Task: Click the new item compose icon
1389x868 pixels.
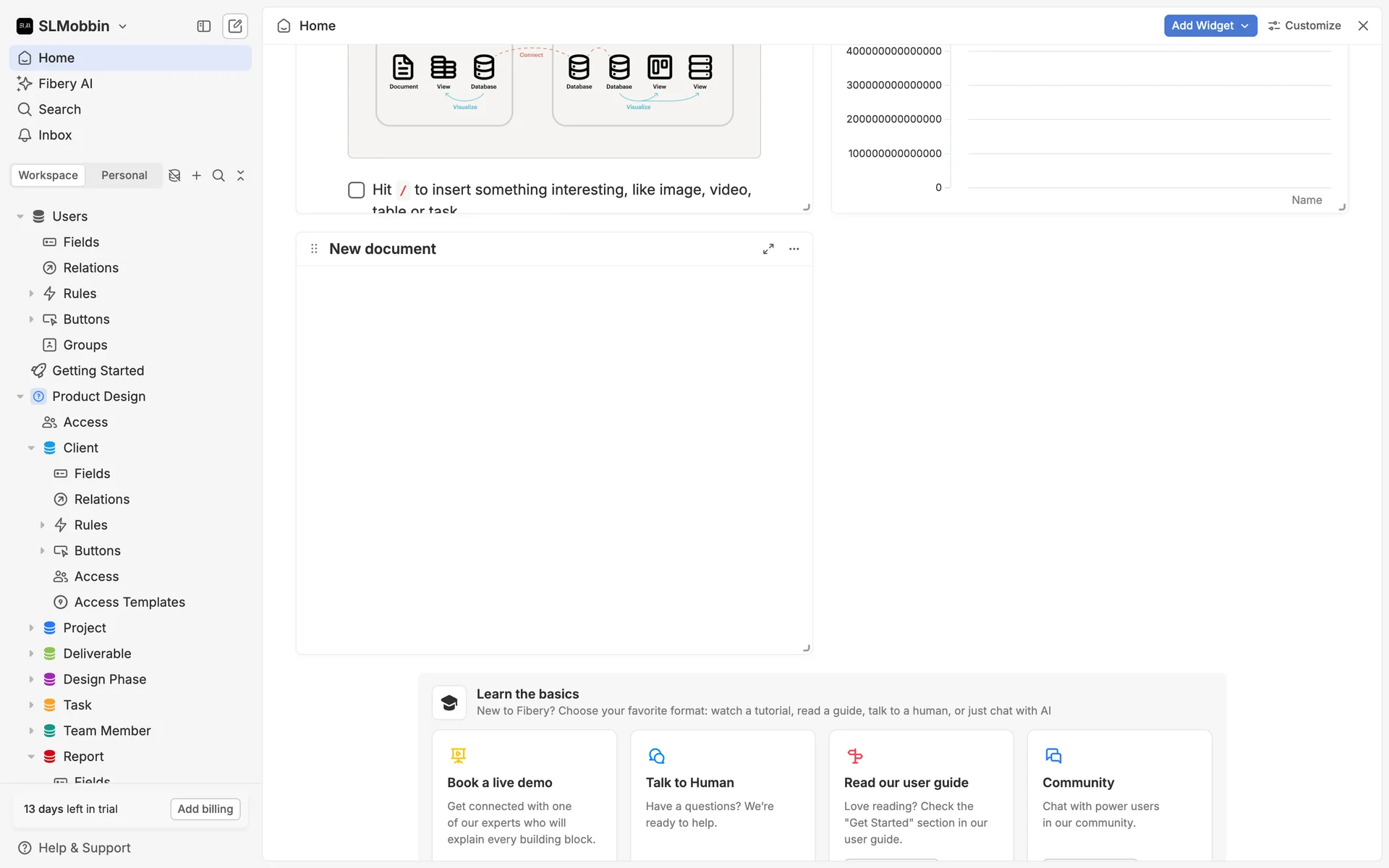Action: click(x=235, y=26)
